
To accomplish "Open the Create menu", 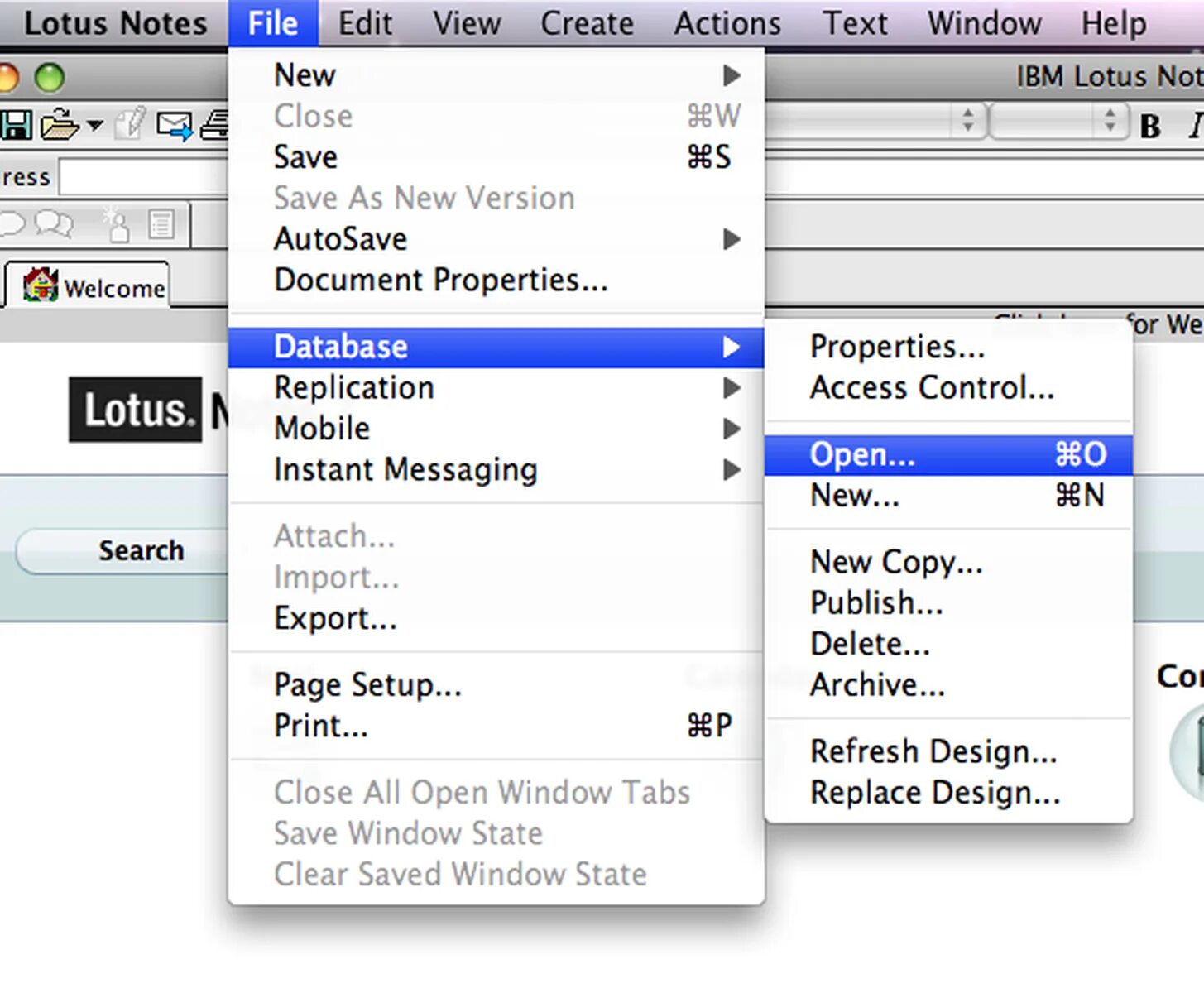I will click(587, 23).
